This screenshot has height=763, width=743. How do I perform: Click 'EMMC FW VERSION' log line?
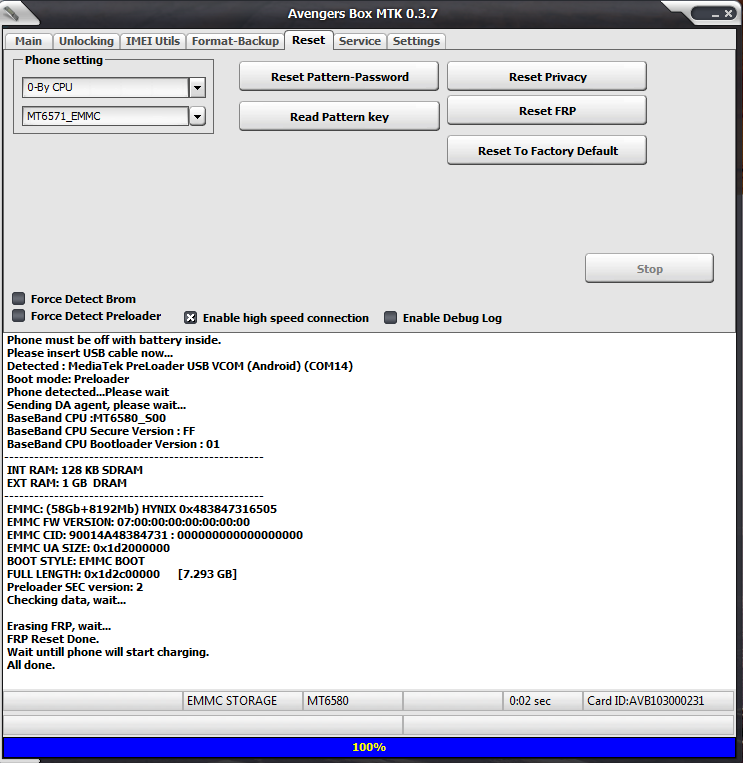click(128, 522)
